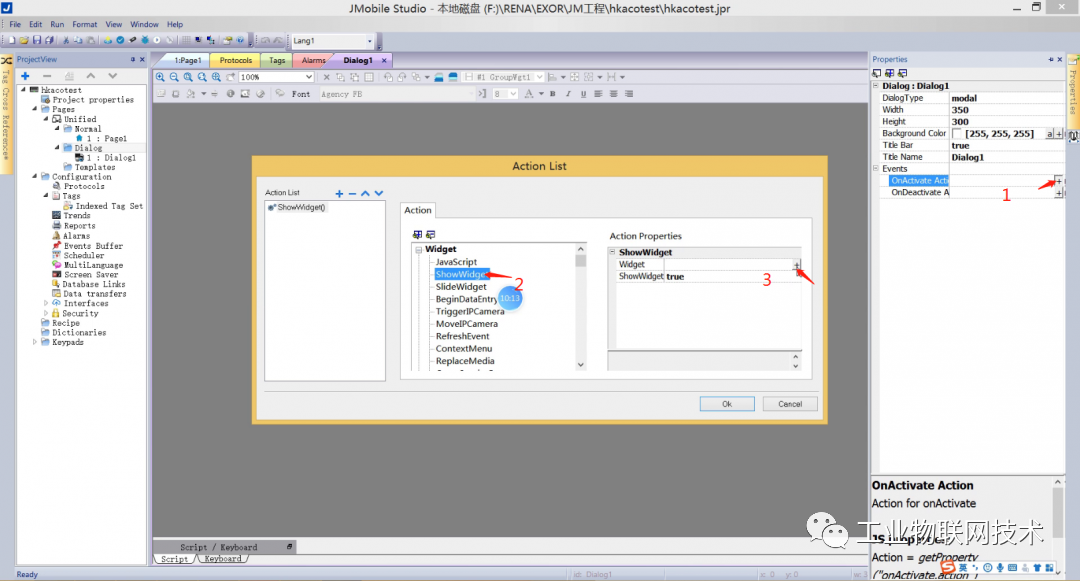The image size is (1080, 581).
Task: Open the Trends item in ProjectView
Action: click(76, 216)
